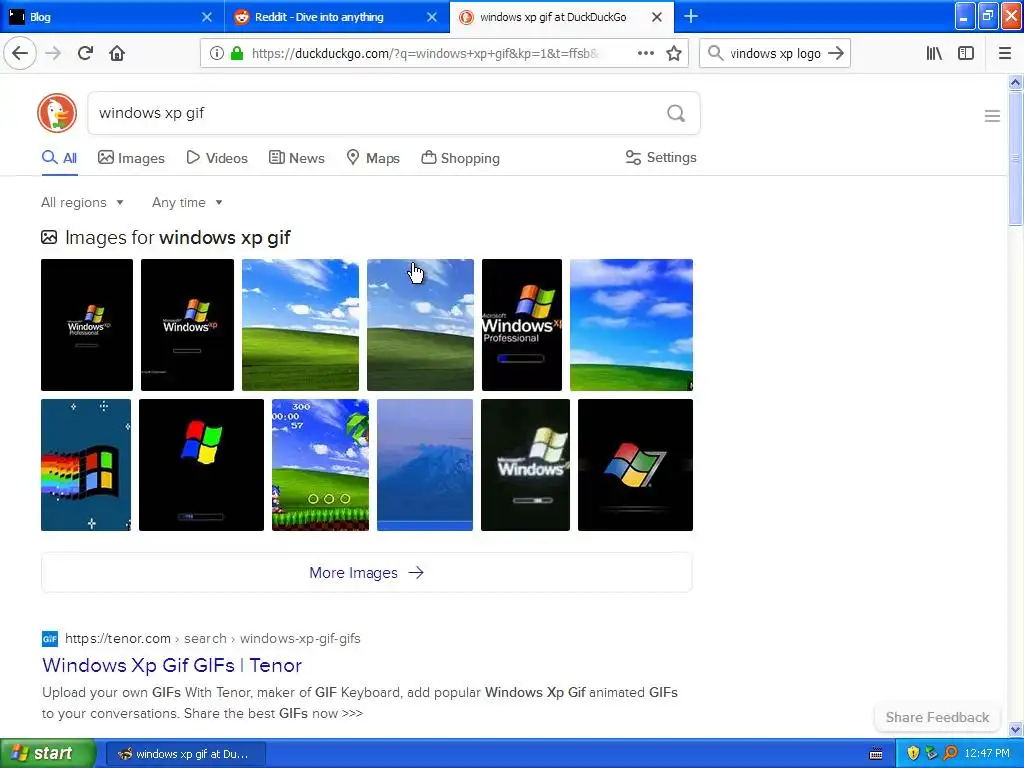1024x768 pixels.
Task: Click the taskbar clock showing 12:47 PM
Action: point(986,754)
